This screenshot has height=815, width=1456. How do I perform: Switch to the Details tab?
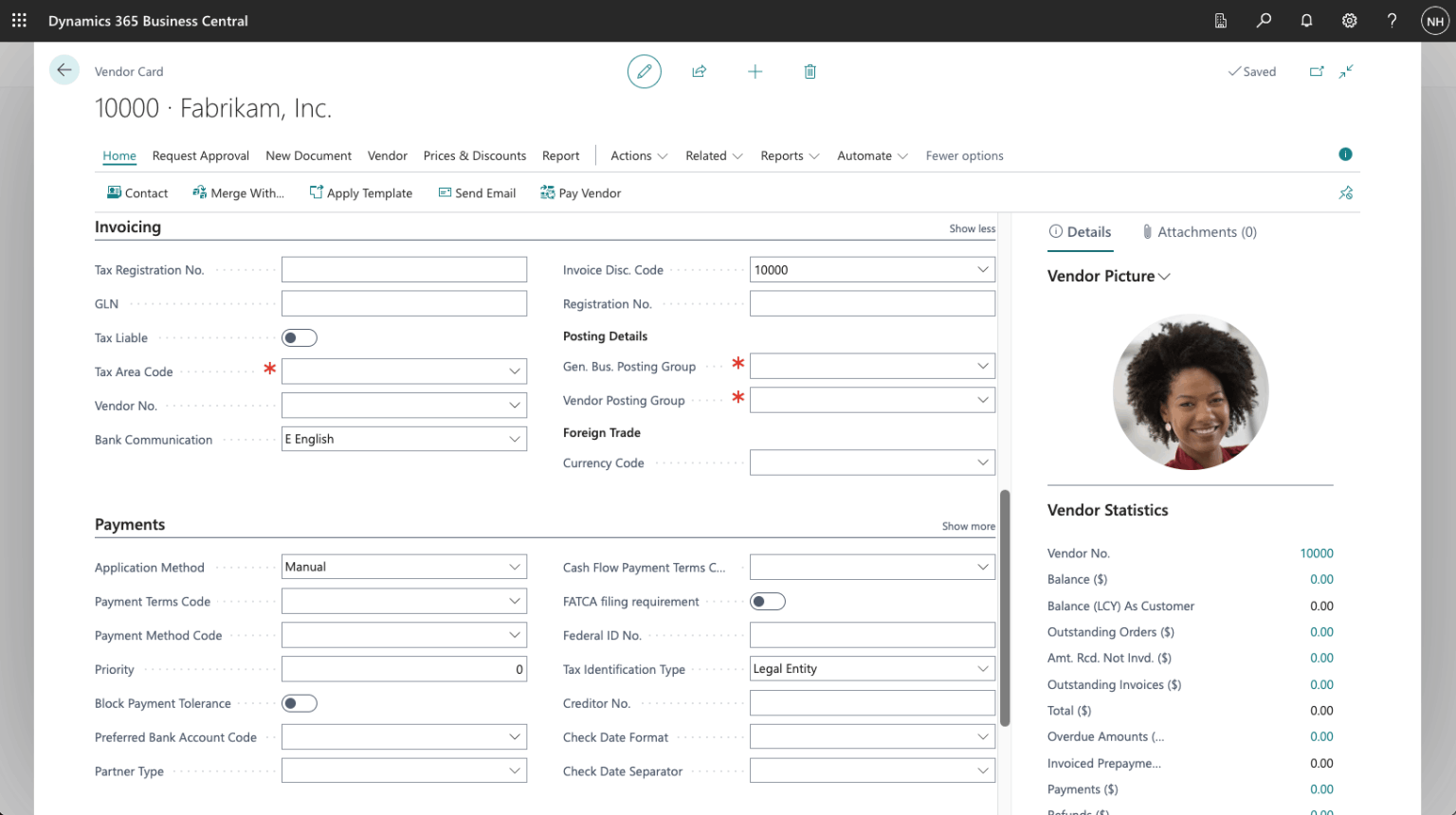[1080, 232]
